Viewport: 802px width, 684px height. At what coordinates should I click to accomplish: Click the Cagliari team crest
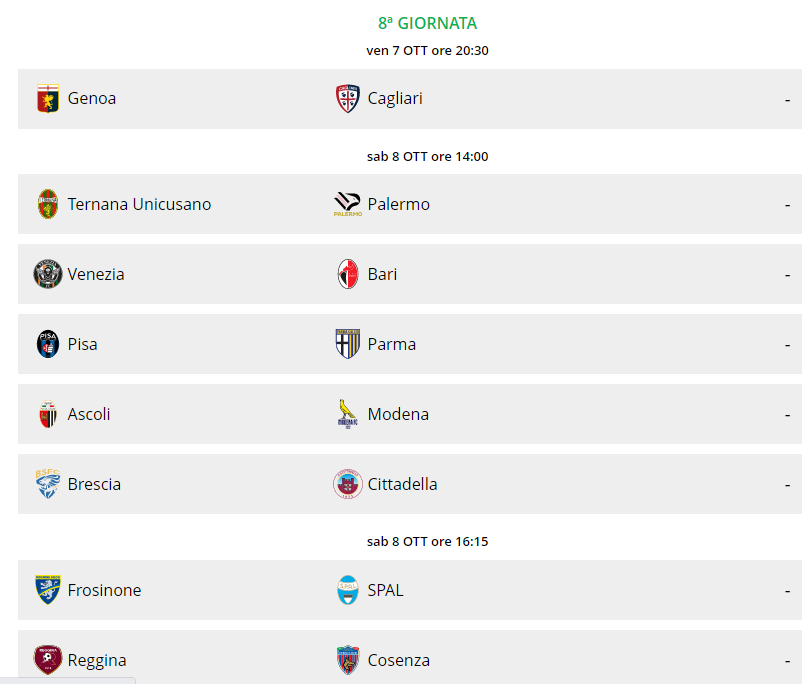[348, 98]
